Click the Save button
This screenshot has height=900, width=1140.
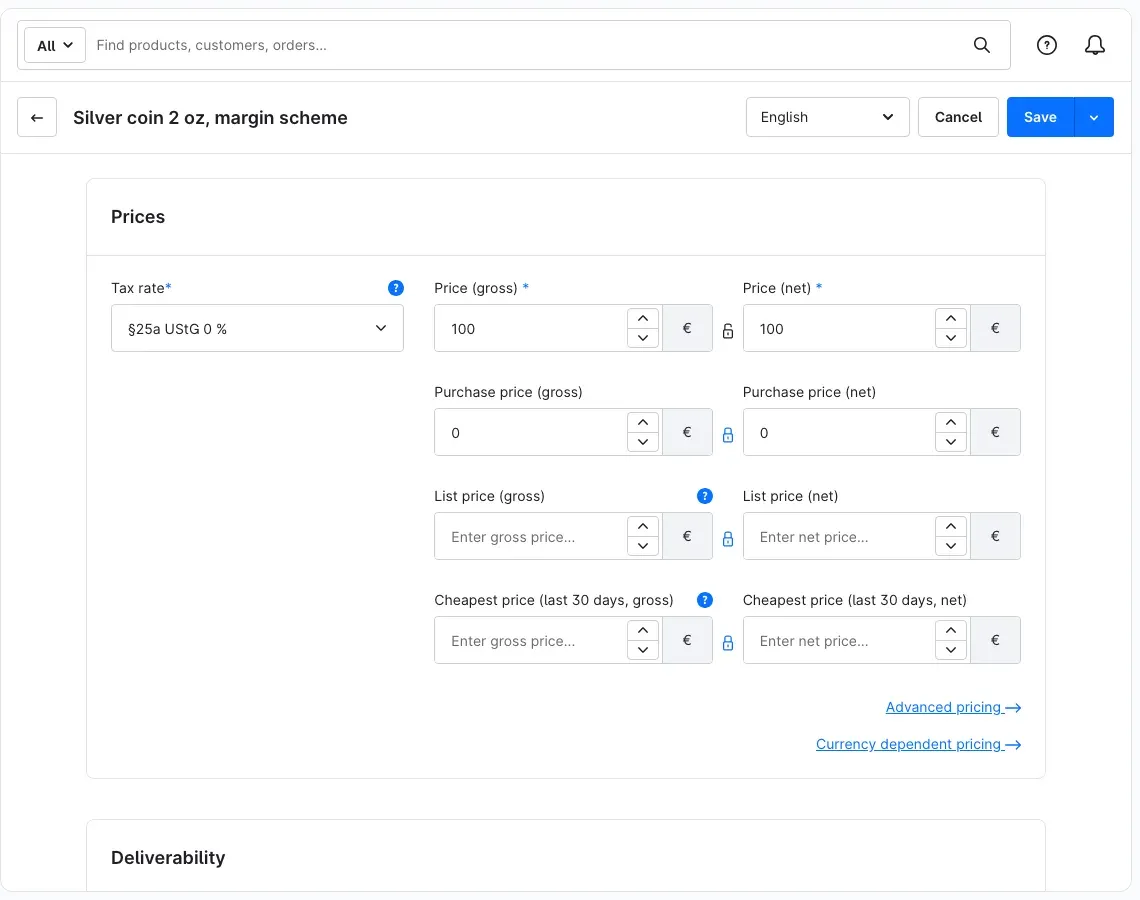pyautogui.click(x=1040, y=117)
